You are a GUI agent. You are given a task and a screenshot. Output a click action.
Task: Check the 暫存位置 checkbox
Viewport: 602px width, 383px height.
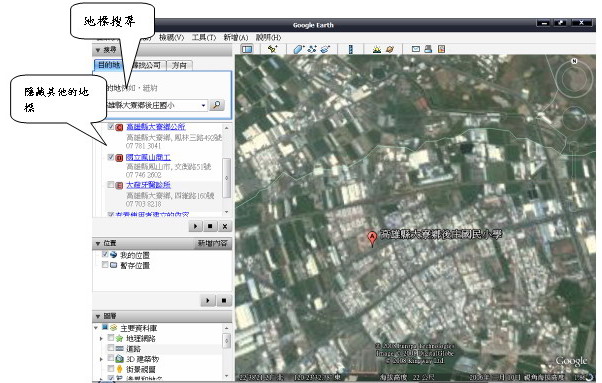click(x=105, y=264)
